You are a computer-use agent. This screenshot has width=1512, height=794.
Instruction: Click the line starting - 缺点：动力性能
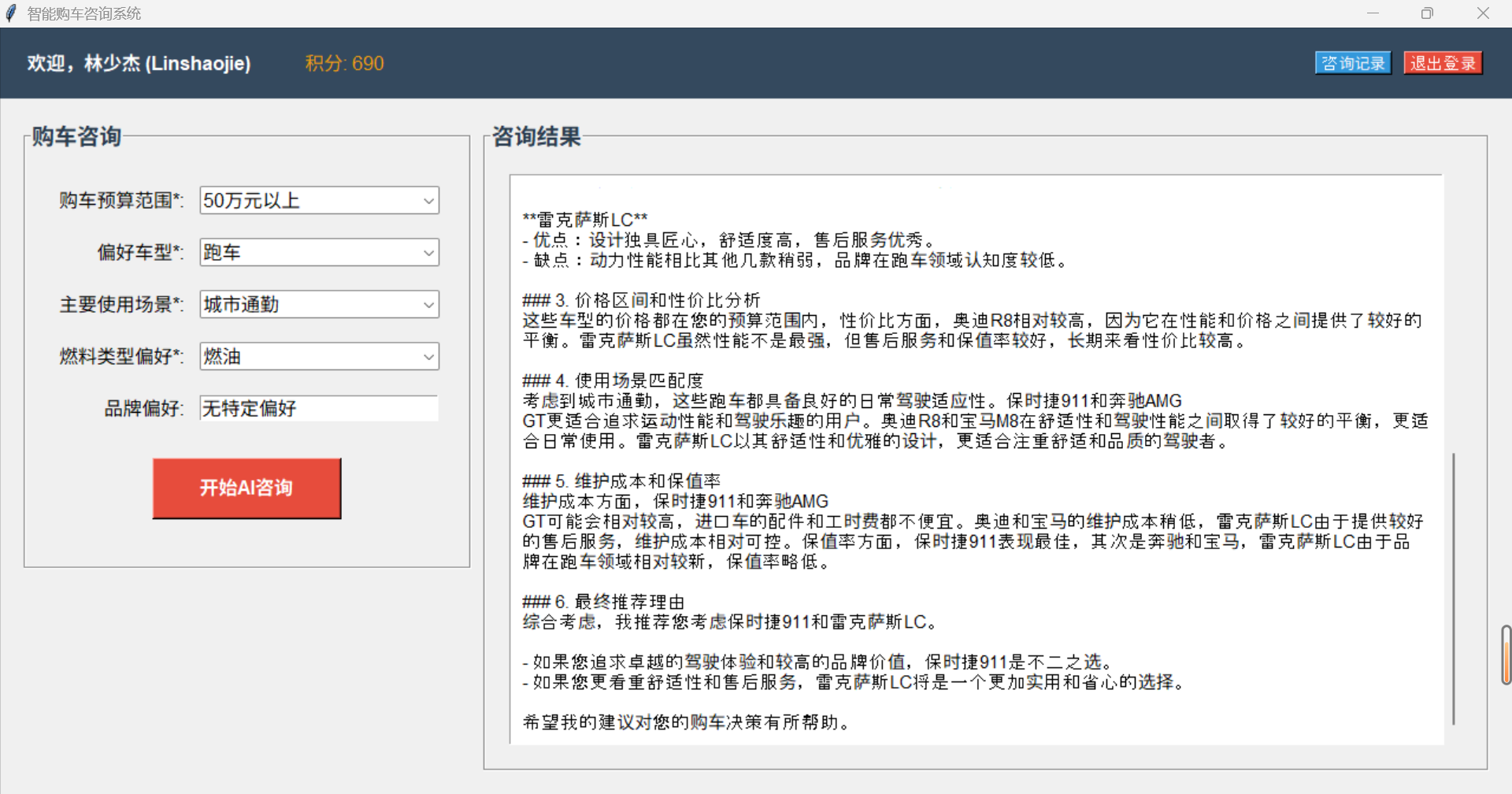pyautogui.click(x=796, y=260)
